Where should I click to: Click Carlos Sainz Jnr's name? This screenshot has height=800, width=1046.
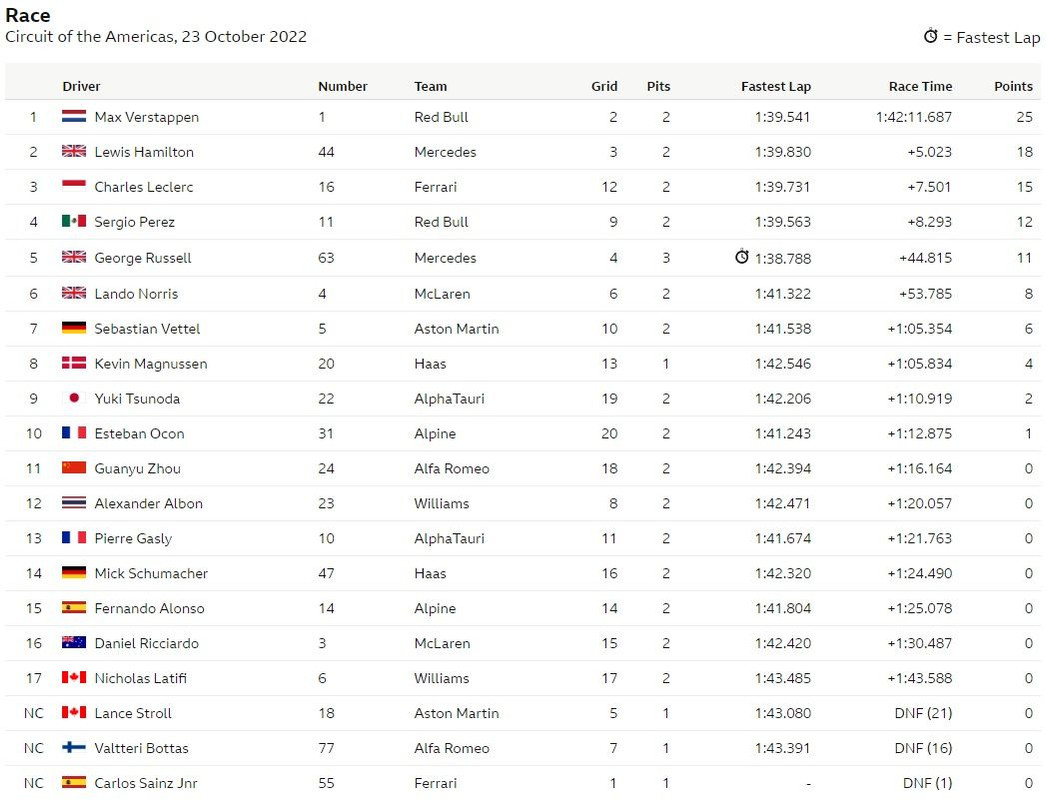click(x=146, y=783)
